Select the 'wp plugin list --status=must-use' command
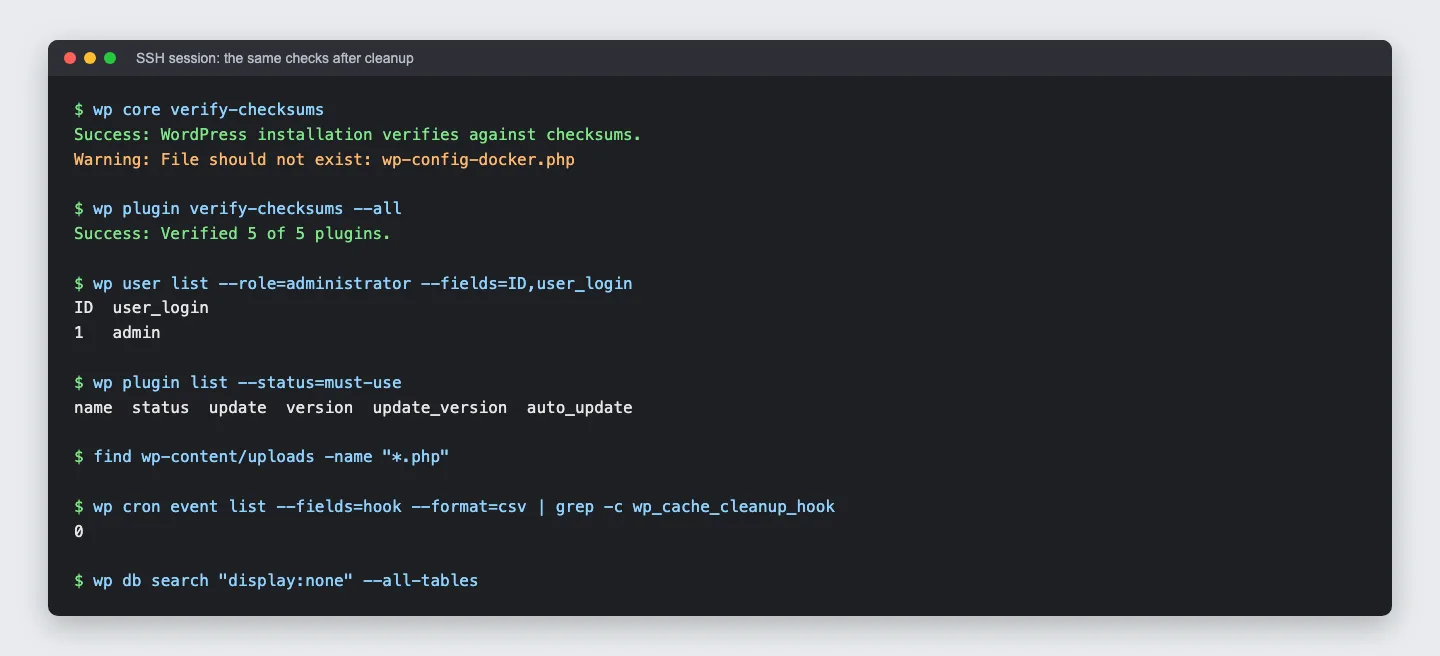 [238, 382]
